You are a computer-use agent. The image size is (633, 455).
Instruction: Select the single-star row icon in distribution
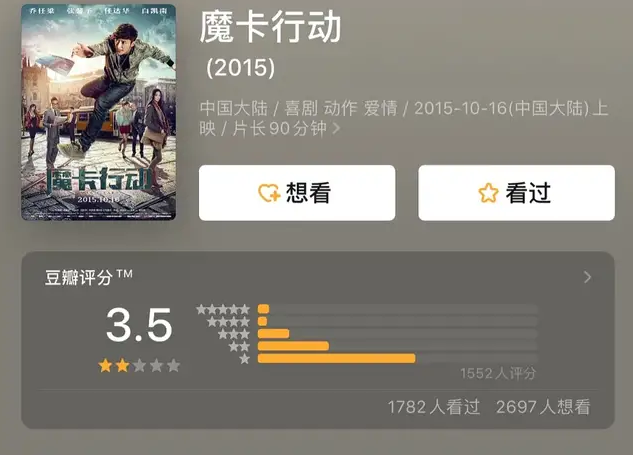(245, 358)
